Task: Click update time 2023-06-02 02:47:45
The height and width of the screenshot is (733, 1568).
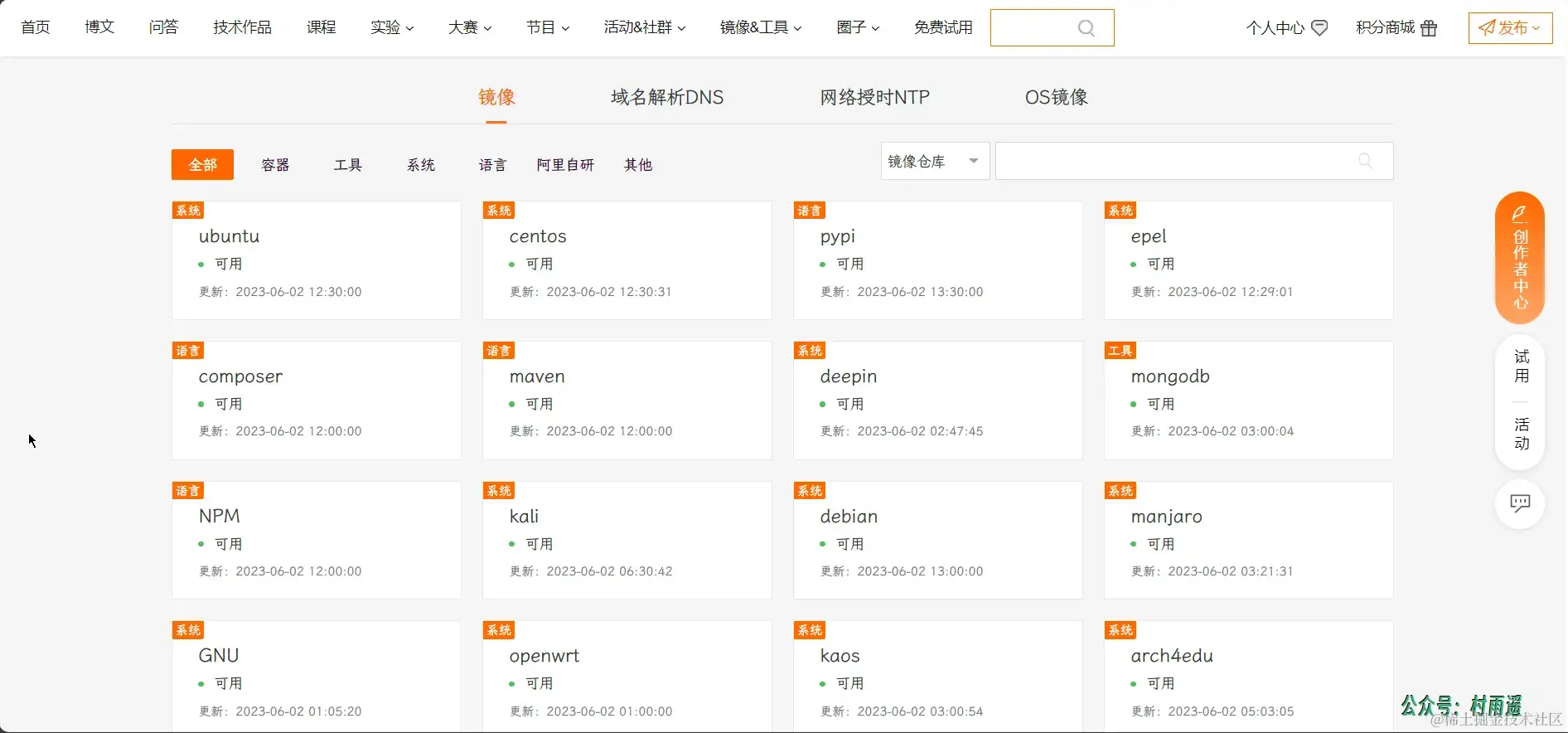Action: [920, 431]
